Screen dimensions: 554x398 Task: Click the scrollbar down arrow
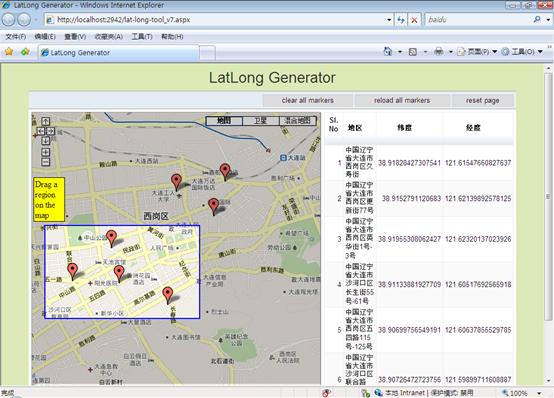click(x=548, y=381)
